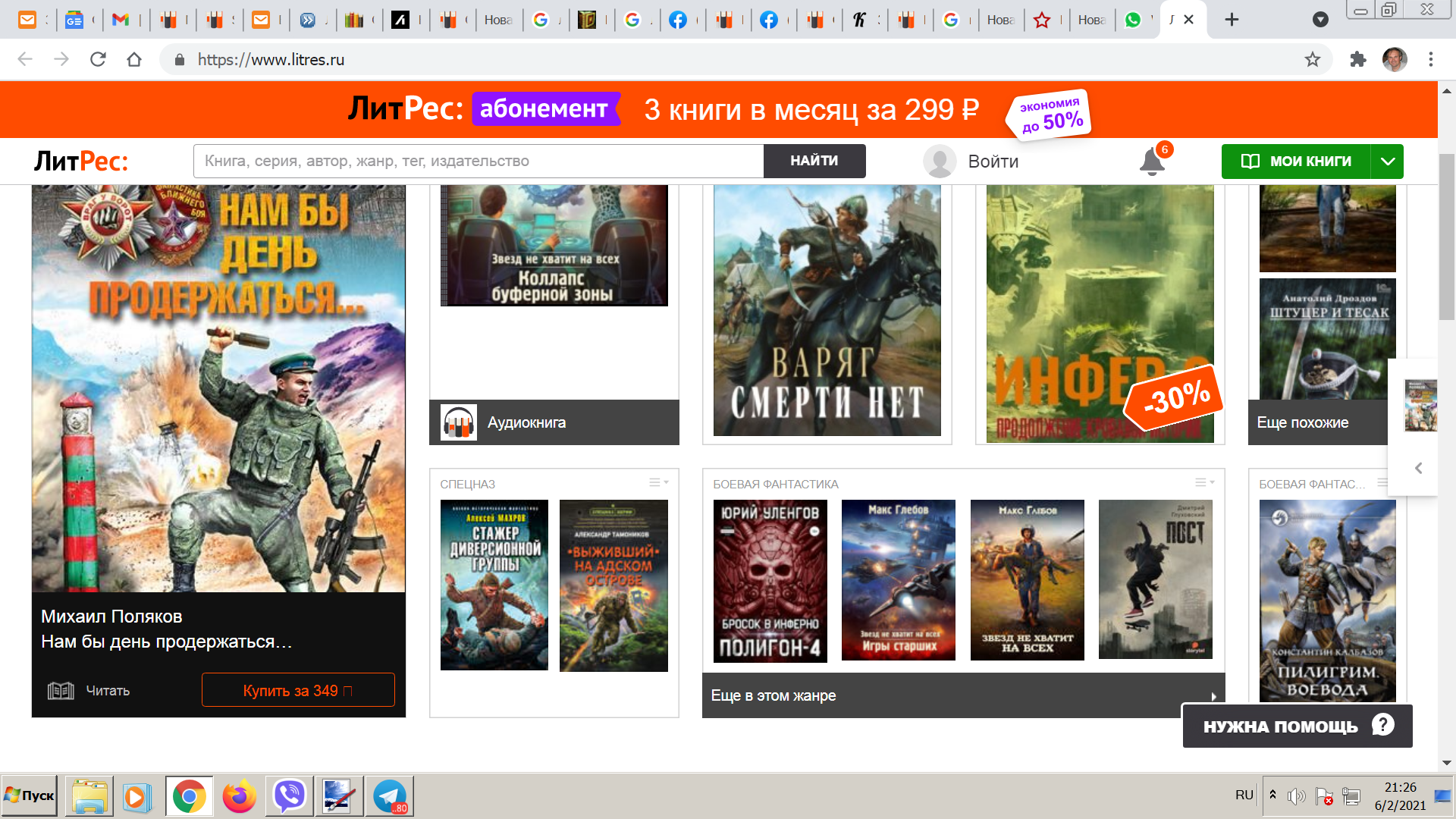
Task: Focus the book search input field
Action: point(479,161)
